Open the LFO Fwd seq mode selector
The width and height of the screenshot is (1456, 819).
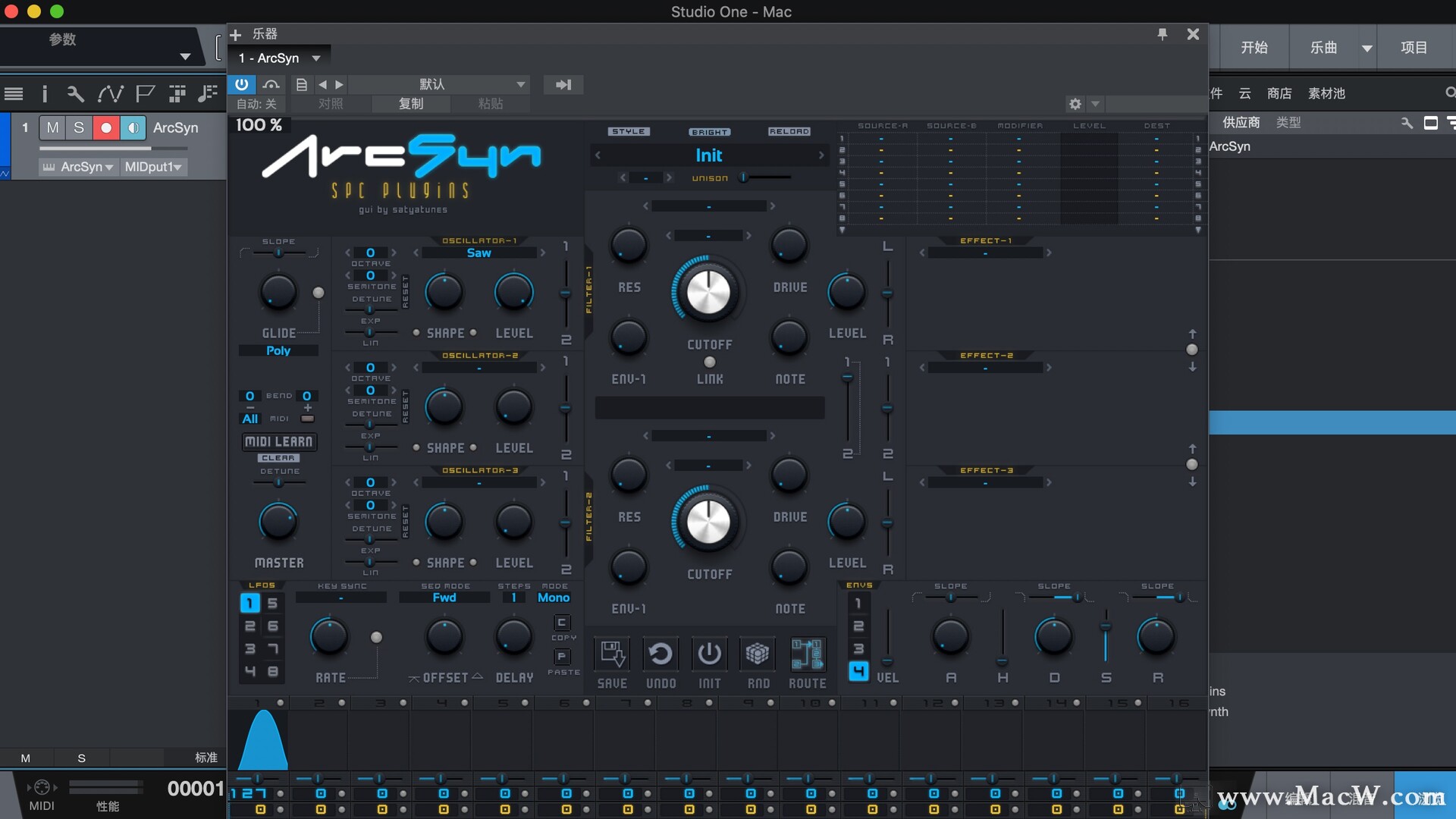(444, 598)
